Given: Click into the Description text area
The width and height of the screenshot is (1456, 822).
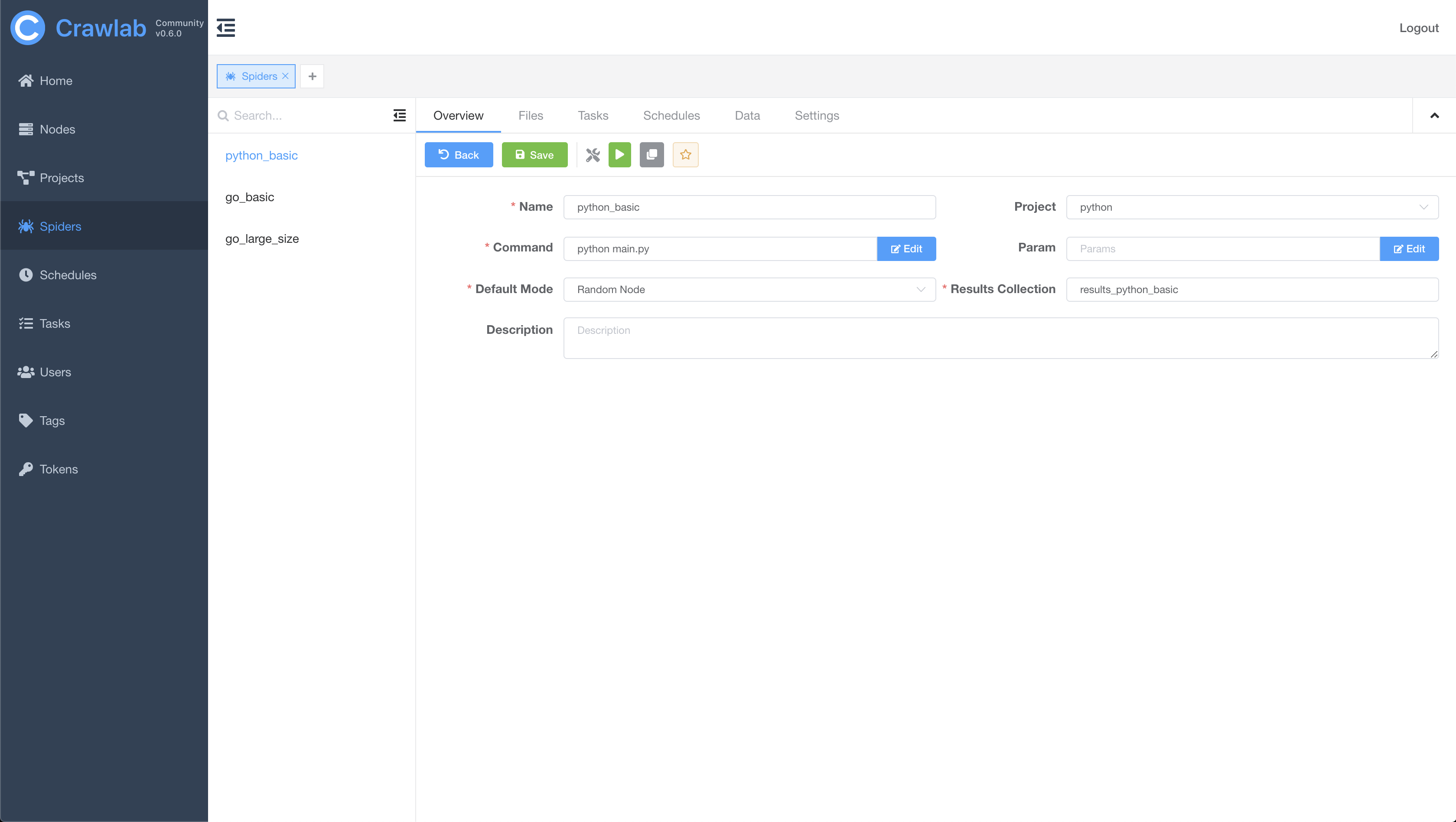Looking at the screenshot, I should (x=1000, y=337).
